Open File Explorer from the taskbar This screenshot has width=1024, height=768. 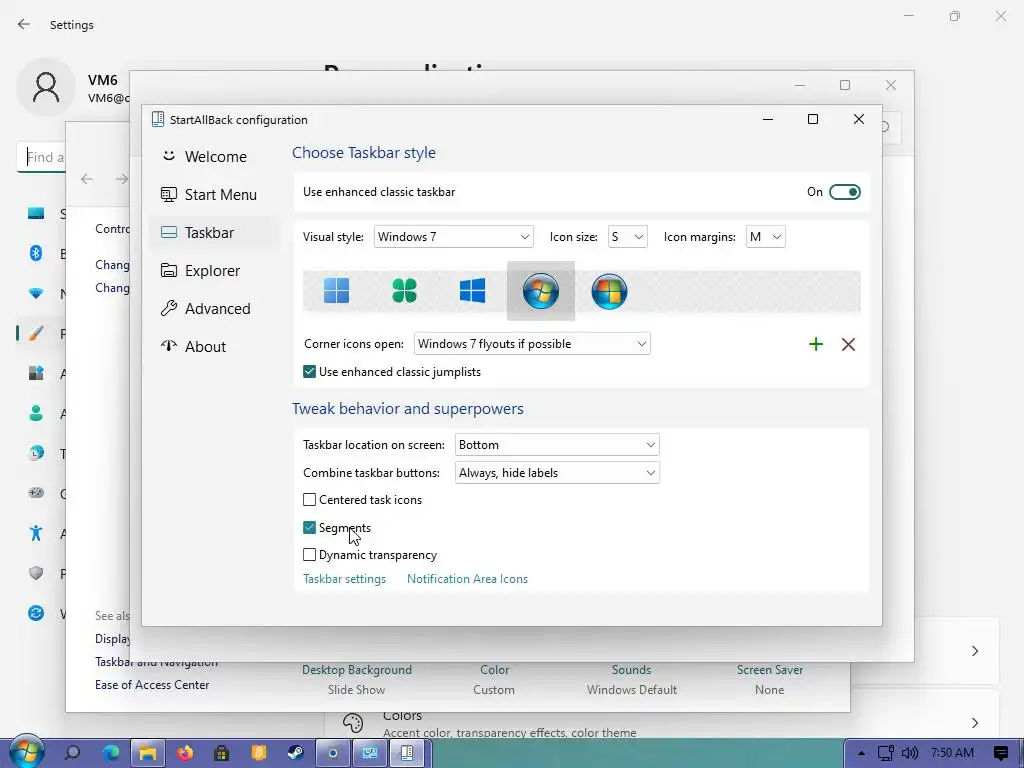pyautogui.click(x=148, y=753)
